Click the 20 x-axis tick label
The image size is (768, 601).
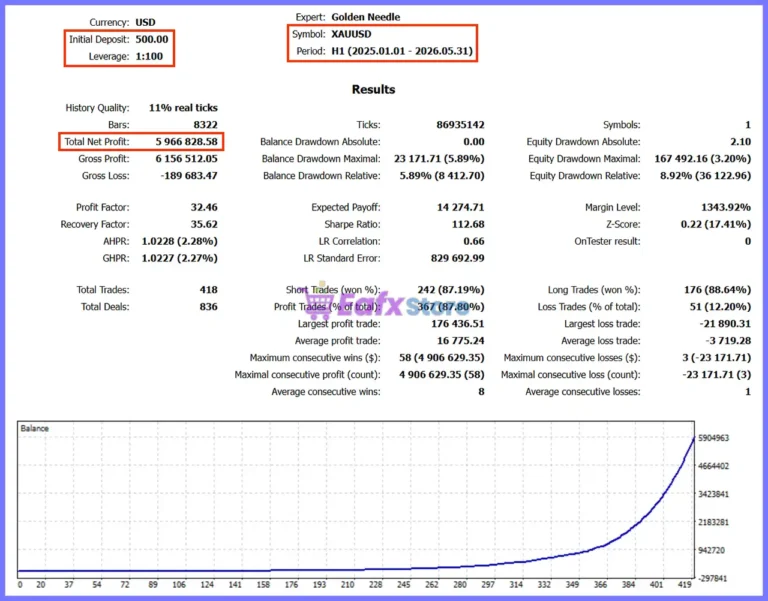[41, 584]
